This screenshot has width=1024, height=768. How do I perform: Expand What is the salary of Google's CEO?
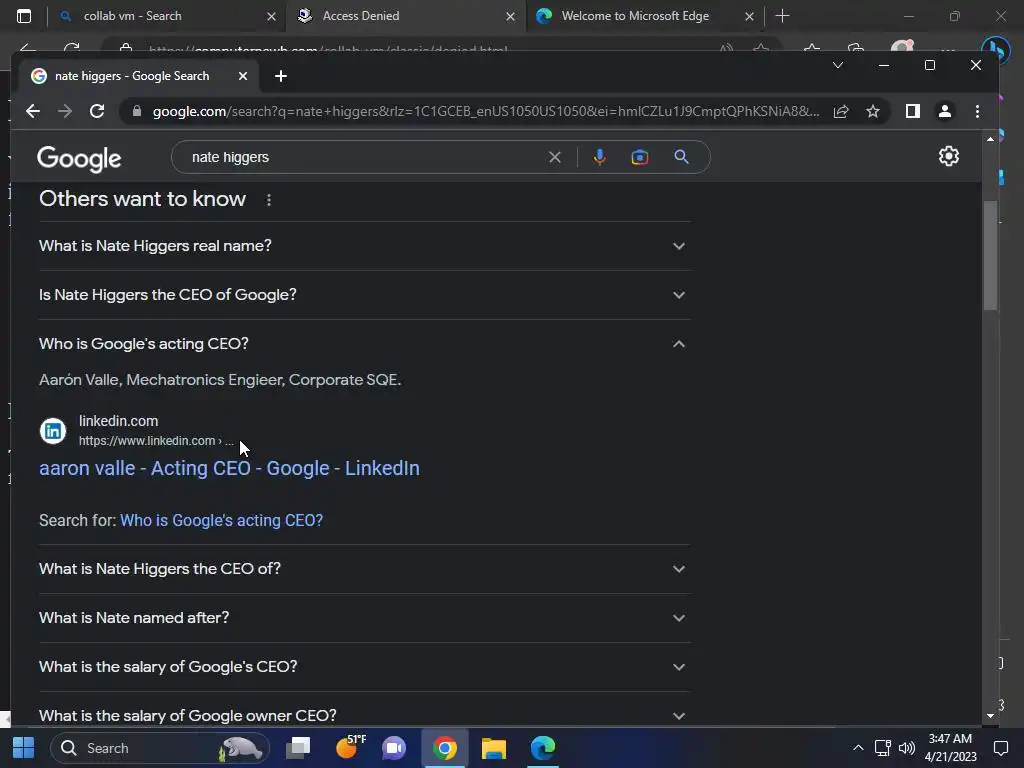[364, 667]
